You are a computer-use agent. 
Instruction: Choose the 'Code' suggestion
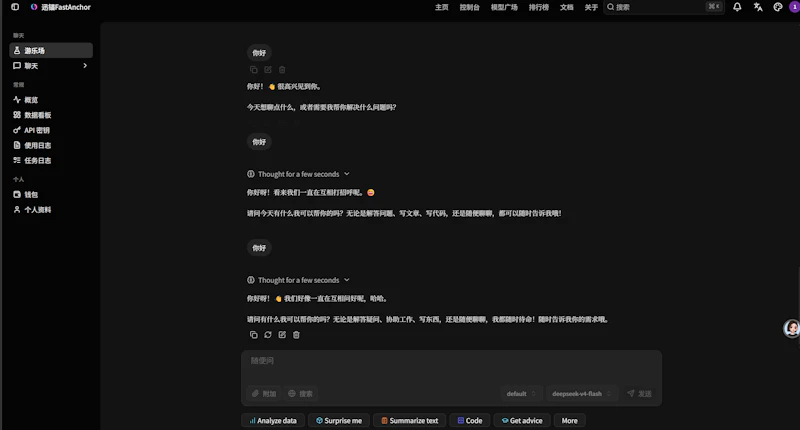point(470,421)
